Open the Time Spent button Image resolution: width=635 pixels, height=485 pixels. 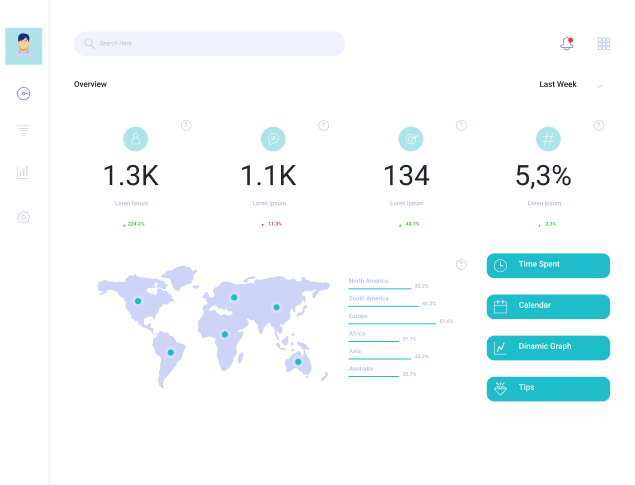(548, 265)
